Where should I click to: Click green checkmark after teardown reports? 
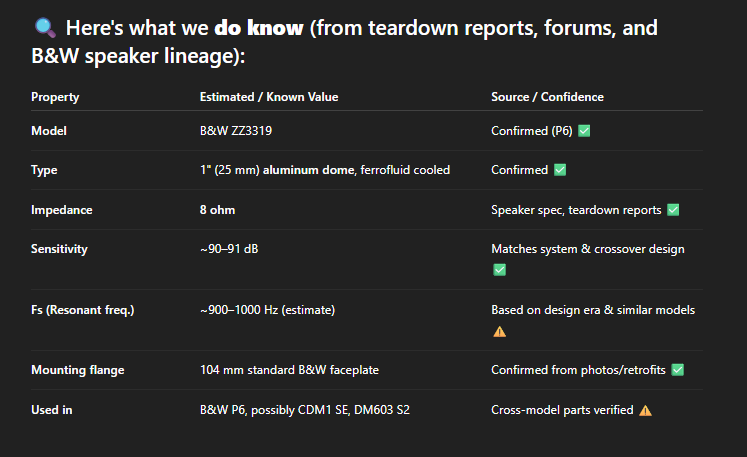(673, 210)
